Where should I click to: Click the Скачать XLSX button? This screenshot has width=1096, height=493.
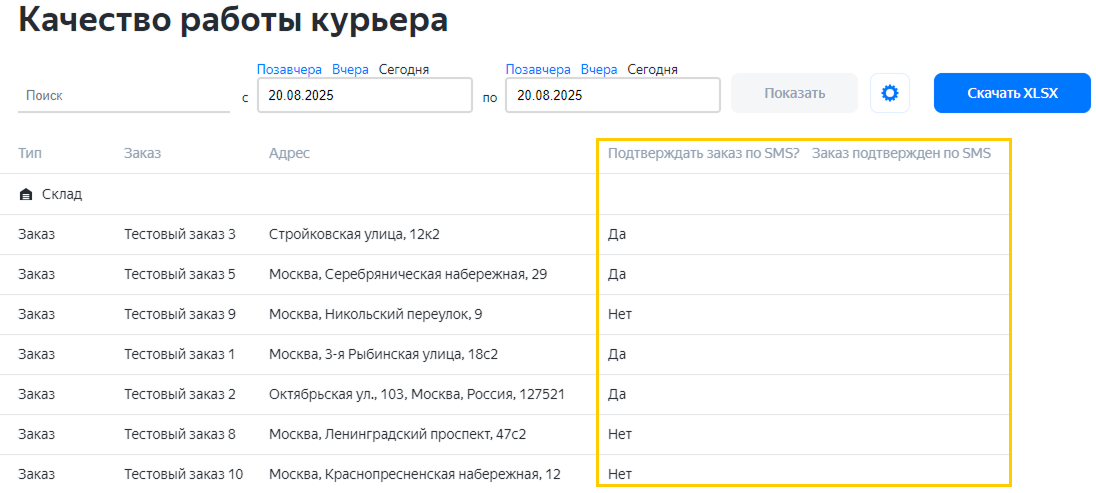pyautogui.click(x=1011, y=93)
